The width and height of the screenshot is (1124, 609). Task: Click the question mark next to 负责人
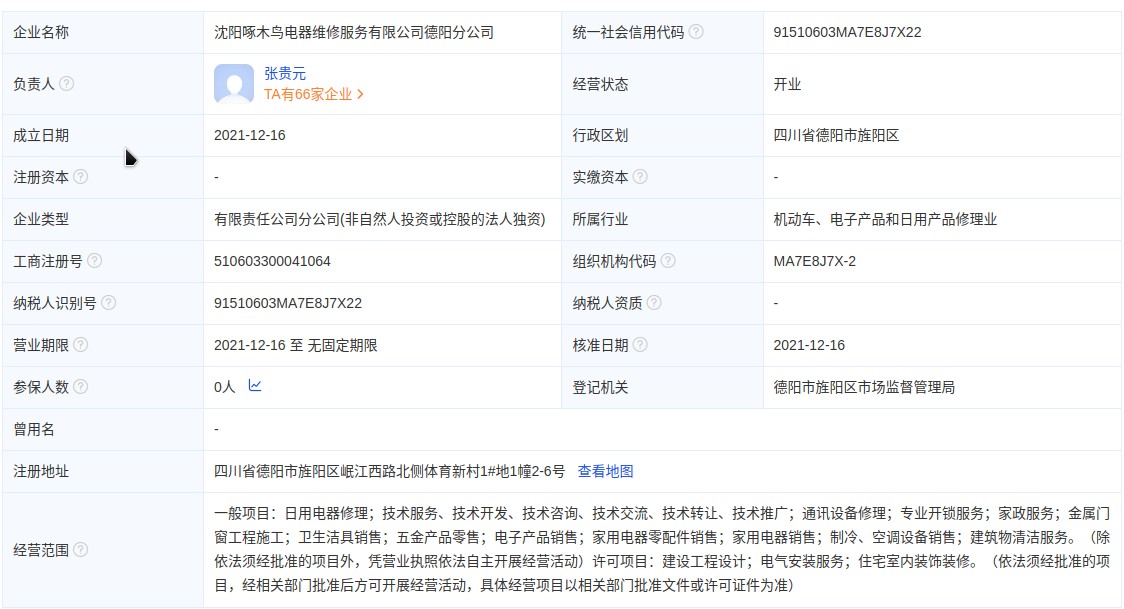point(67,84)
